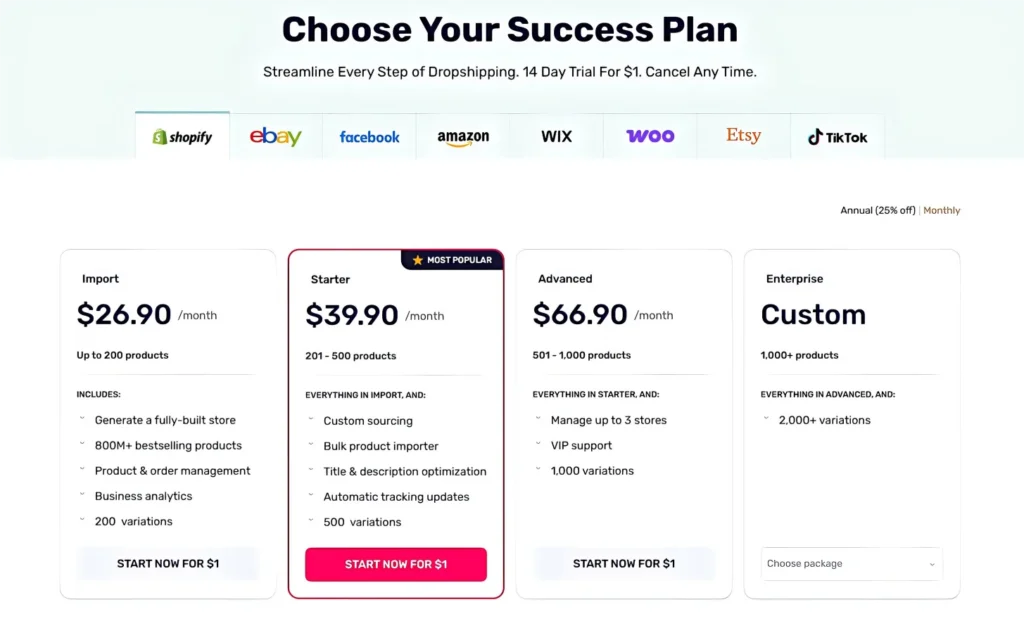Image resolution: width=1024 pixels, height=640 pixels.
Task: Switch billing to Annual (25% off)
Action: tap(877, 211)
